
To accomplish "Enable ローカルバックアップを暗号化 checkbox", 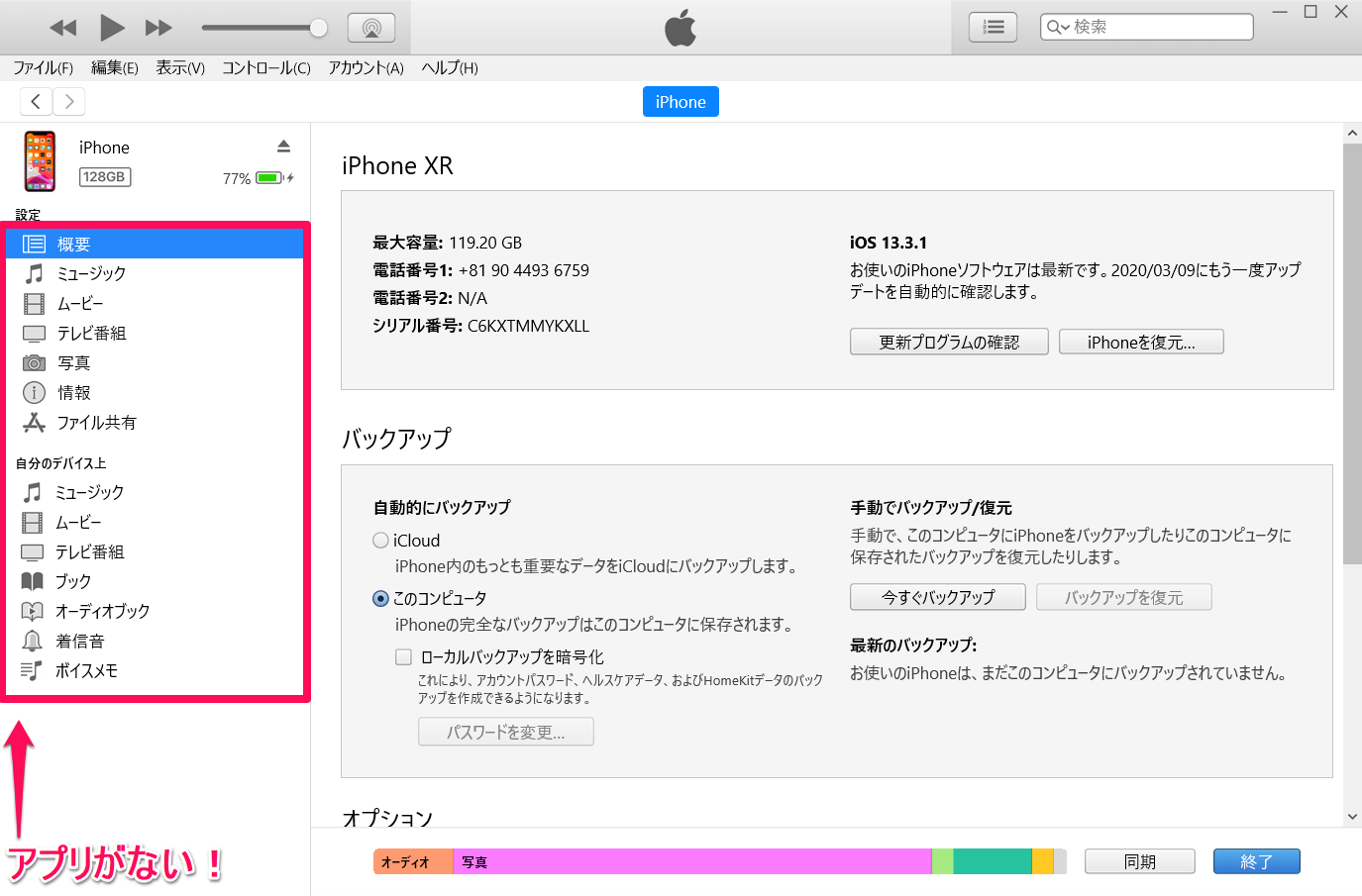I will pyautogui.click(x=403, y=656).
